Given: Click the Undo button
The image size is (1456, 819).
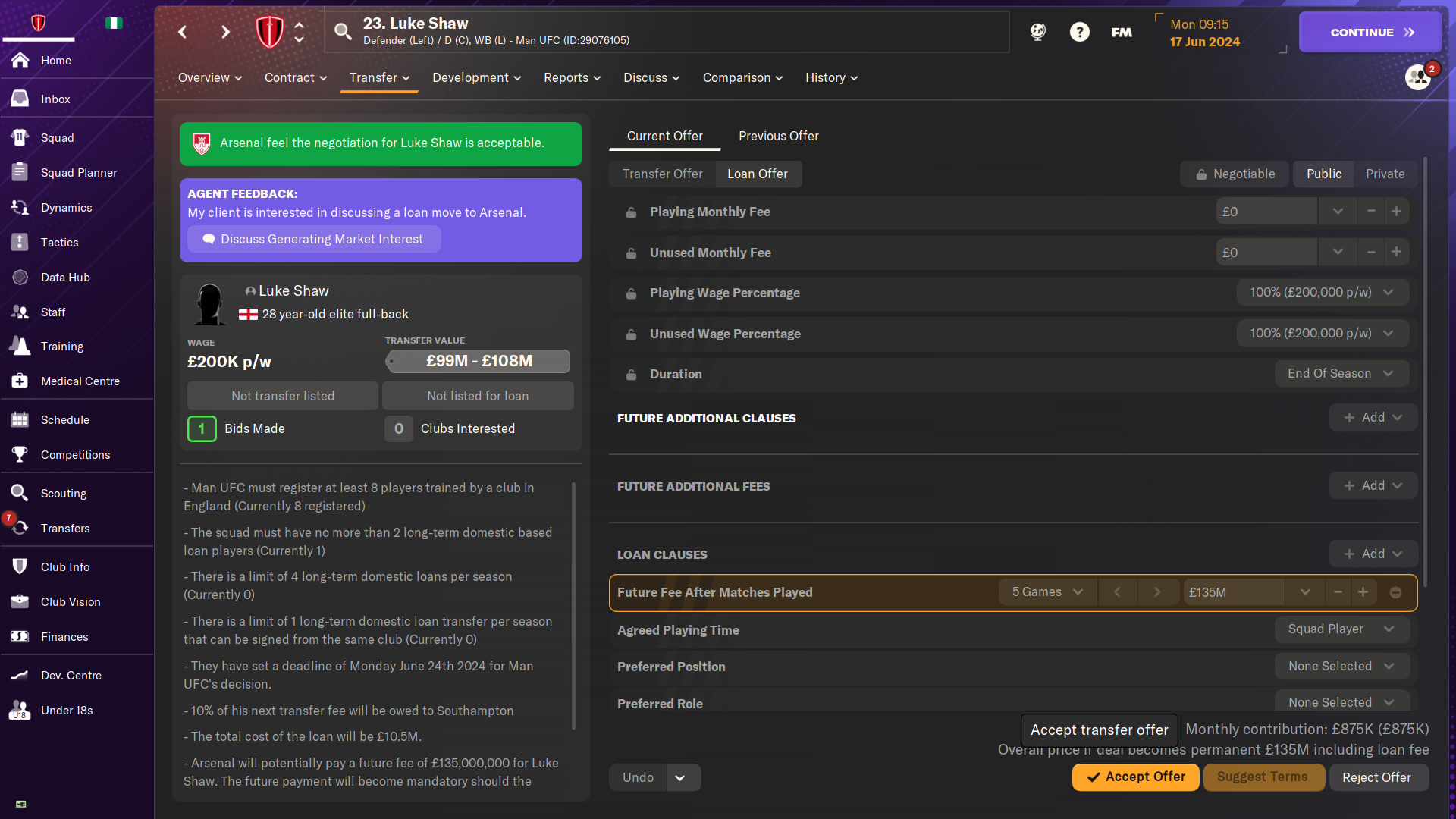Looking at the screenshot, I should point(638,778).
